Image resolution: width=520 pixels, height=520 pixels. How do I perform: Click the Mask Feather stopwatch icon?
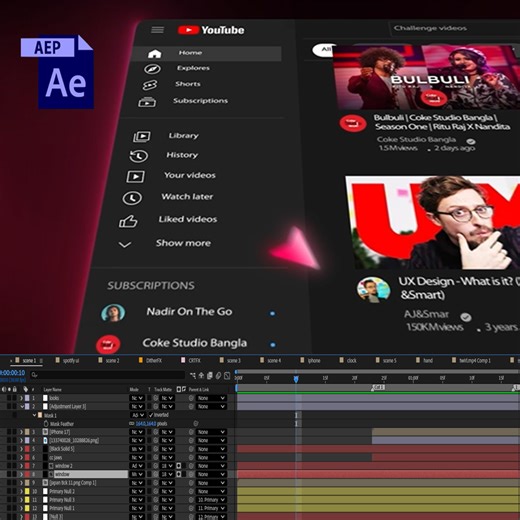[x=46, y=424]
